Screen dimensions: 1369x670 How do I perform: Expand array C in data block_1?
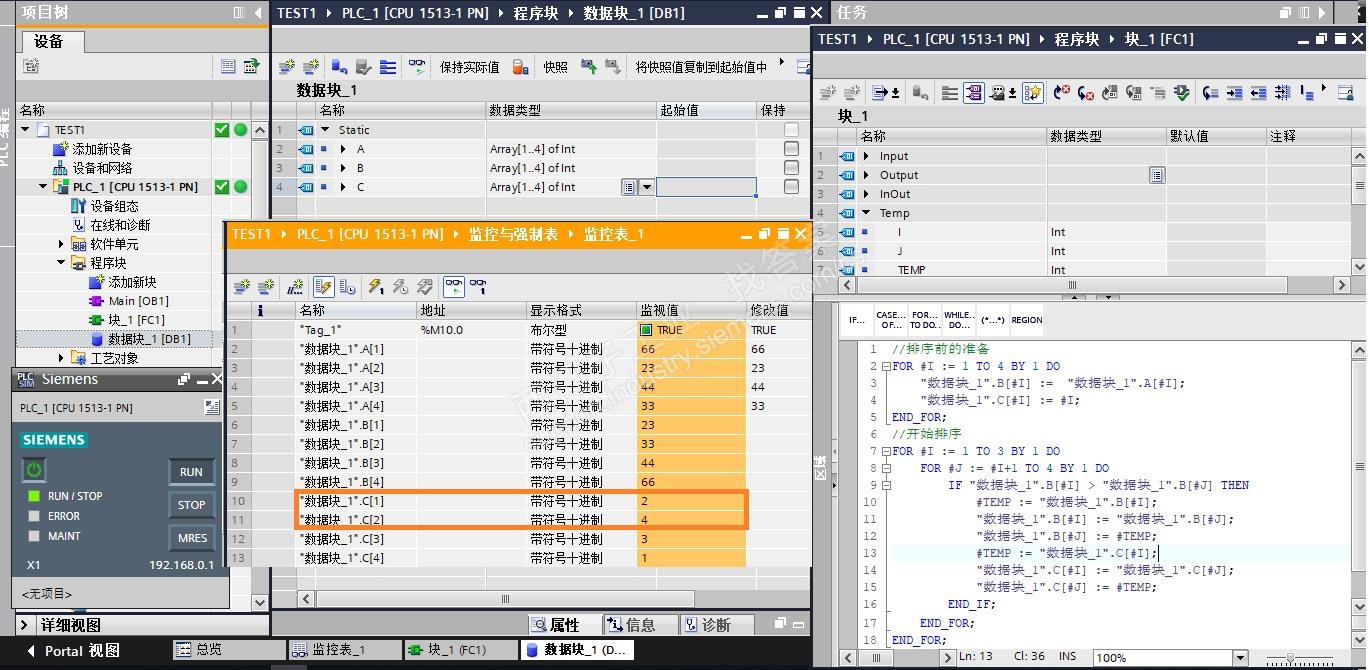(x=344, y=187)
